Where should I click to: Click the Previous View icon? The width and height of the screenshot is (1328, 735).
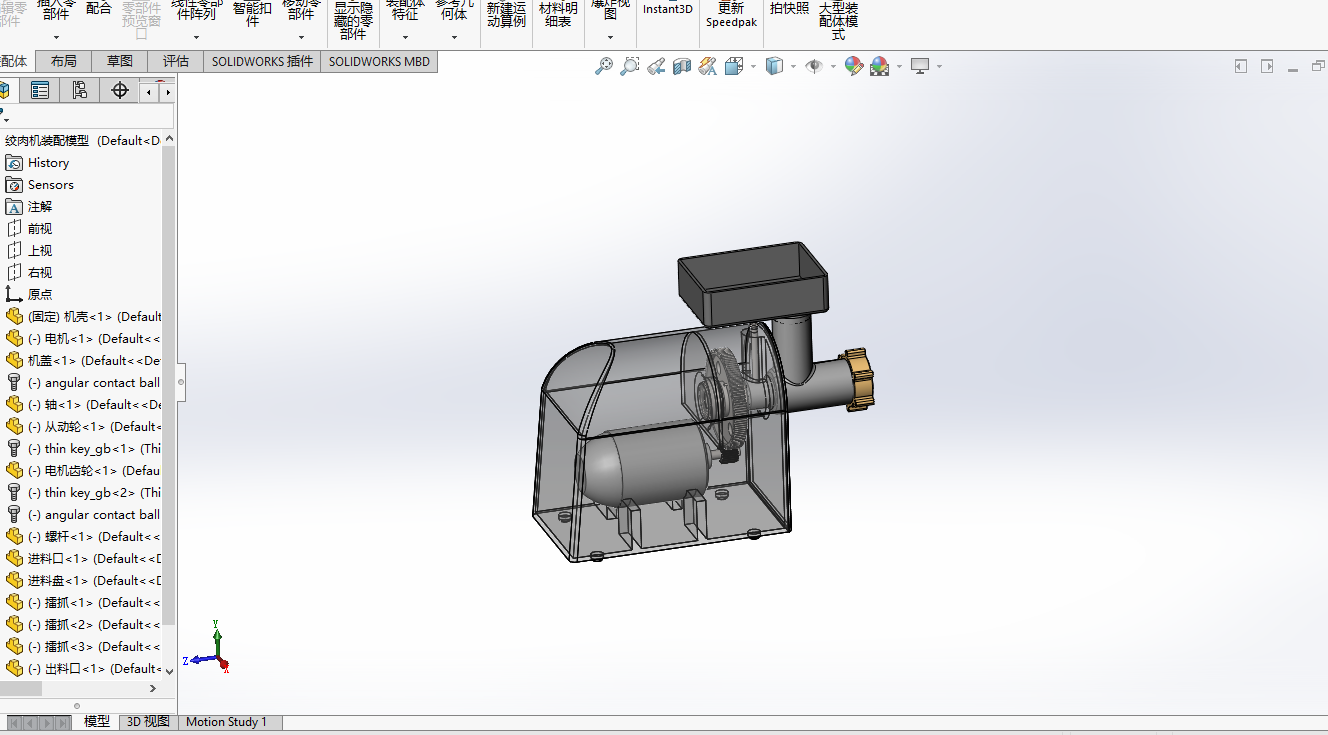click(x=656, y=66)
